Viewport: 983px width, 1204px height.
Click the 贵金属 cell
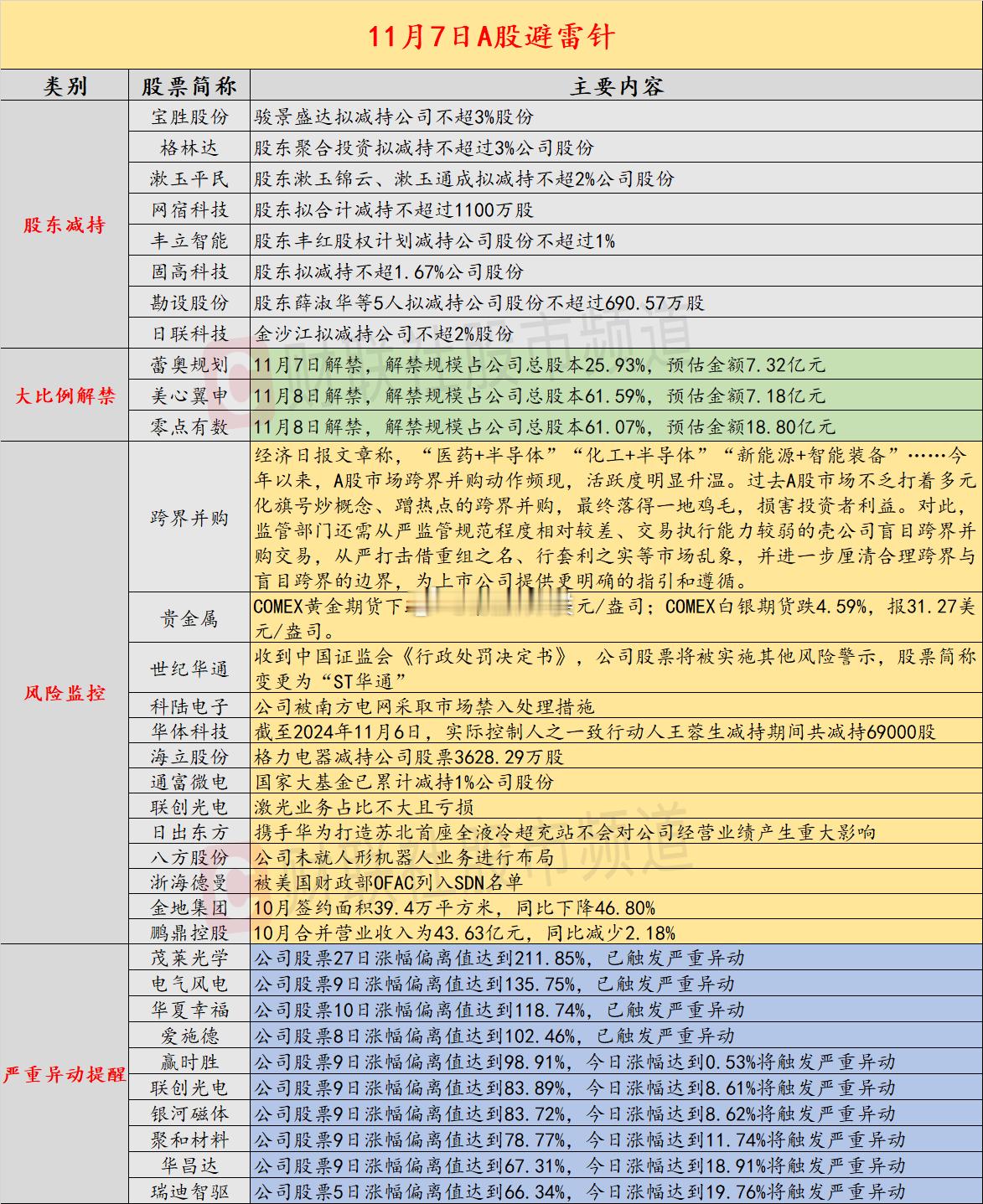(x=189, y=618)
